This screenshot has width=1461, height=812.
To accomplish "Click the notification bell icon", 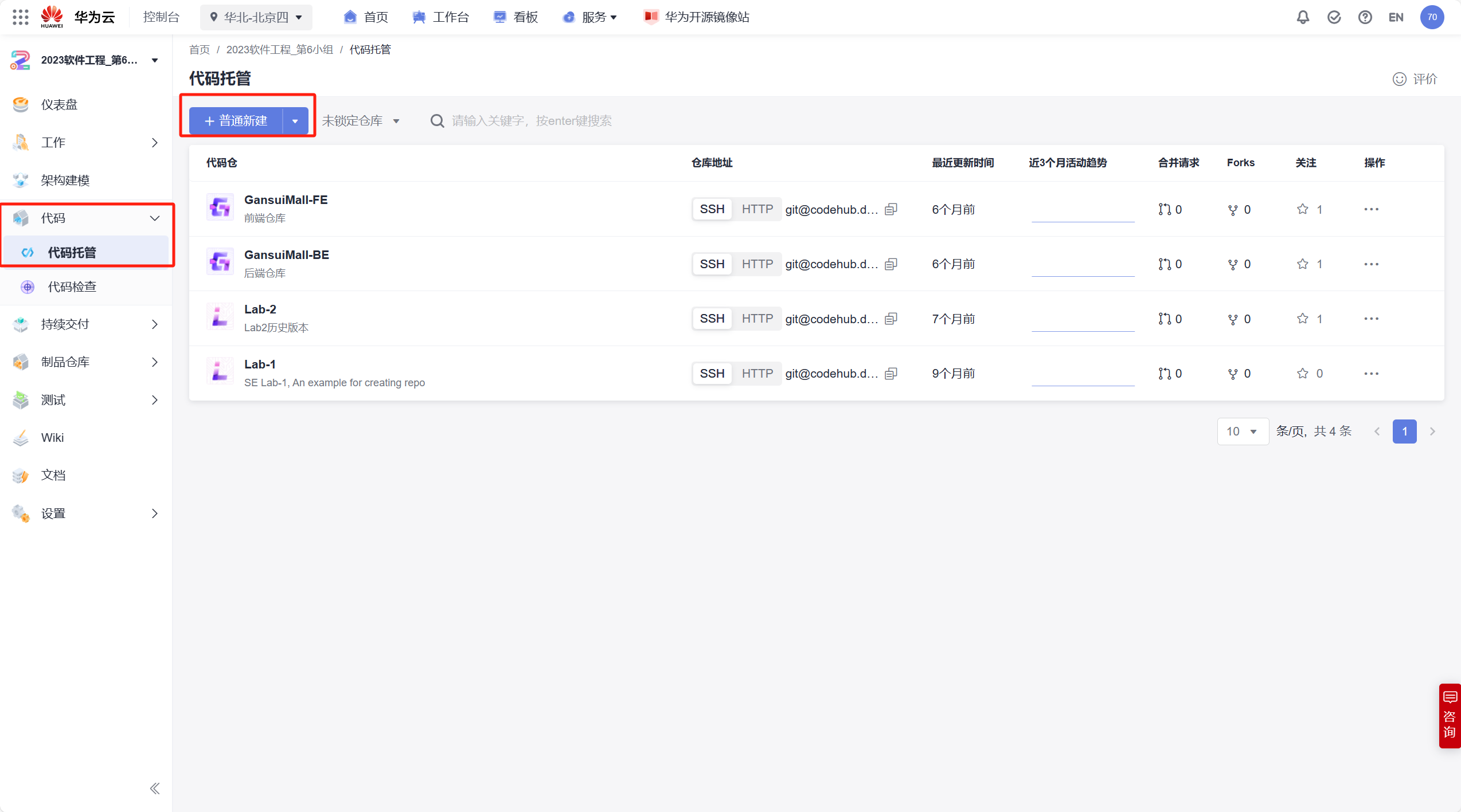I will (x=1303, y=17).
